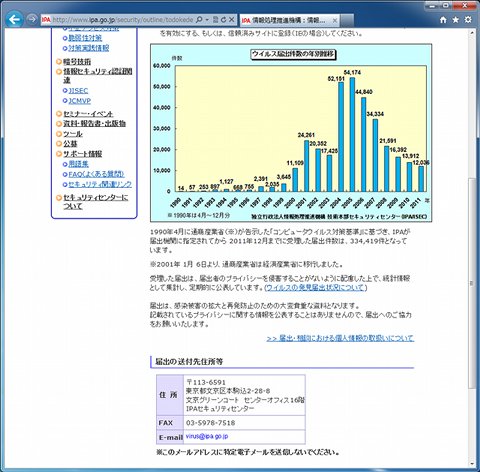Viewport: 480px width, 472px height.
Task: Open favorites using the star icon
Action: coord(456,20)
